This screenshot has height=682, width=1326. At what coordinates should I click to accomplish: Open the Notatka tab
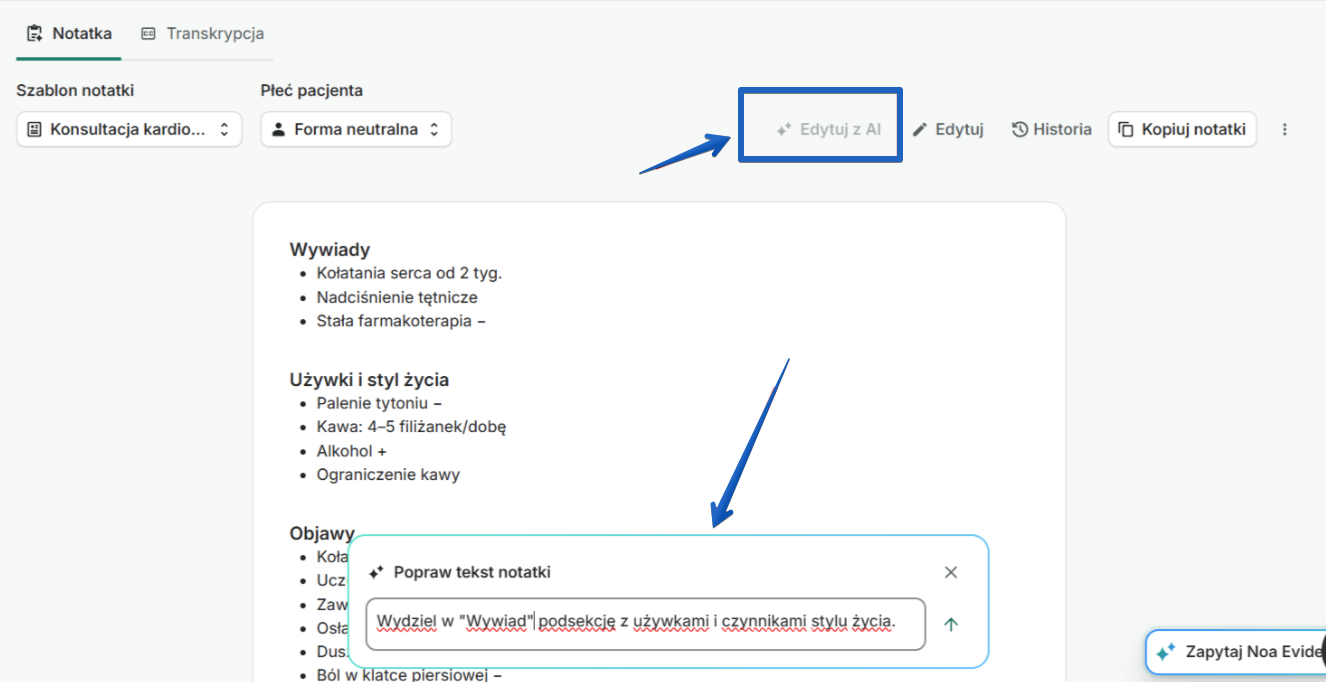(69, 33)
